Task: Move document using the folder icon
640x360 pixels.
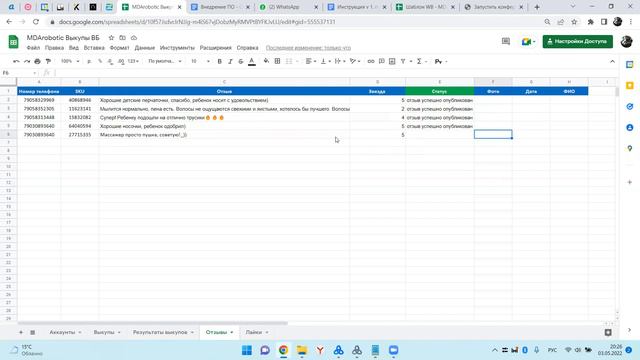Action: click(122, 38)
